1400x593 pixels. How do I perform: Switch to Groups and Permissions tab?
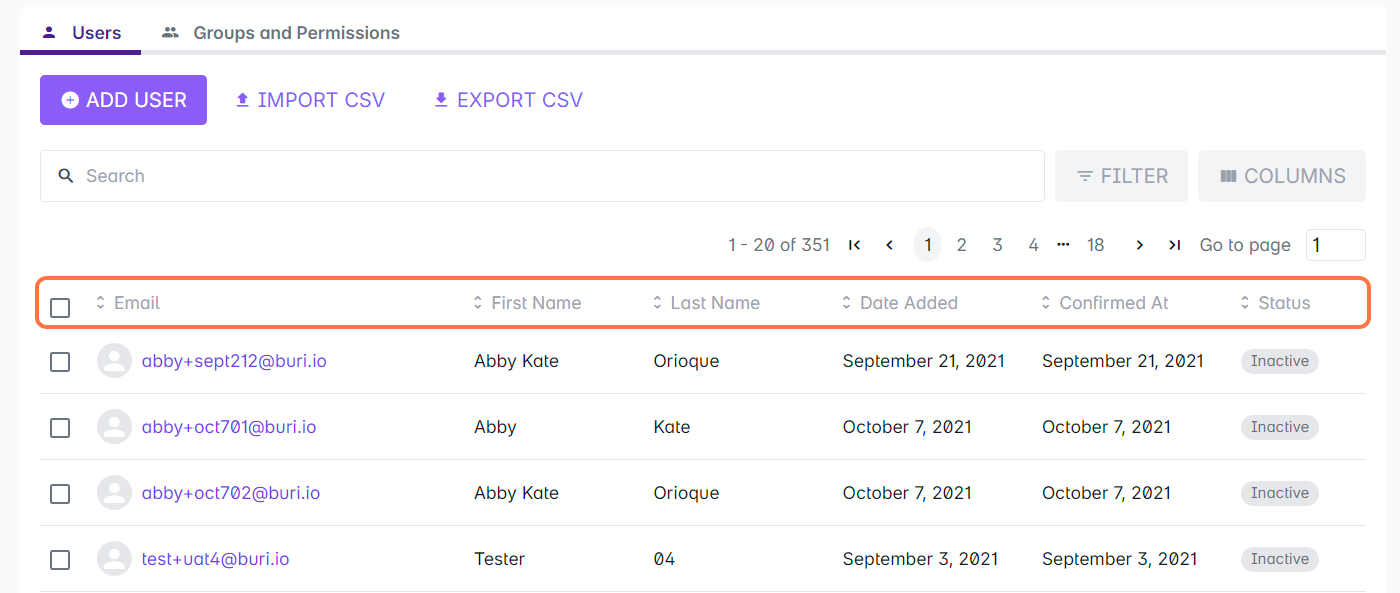pyautogui.click(x=296, y=33)
